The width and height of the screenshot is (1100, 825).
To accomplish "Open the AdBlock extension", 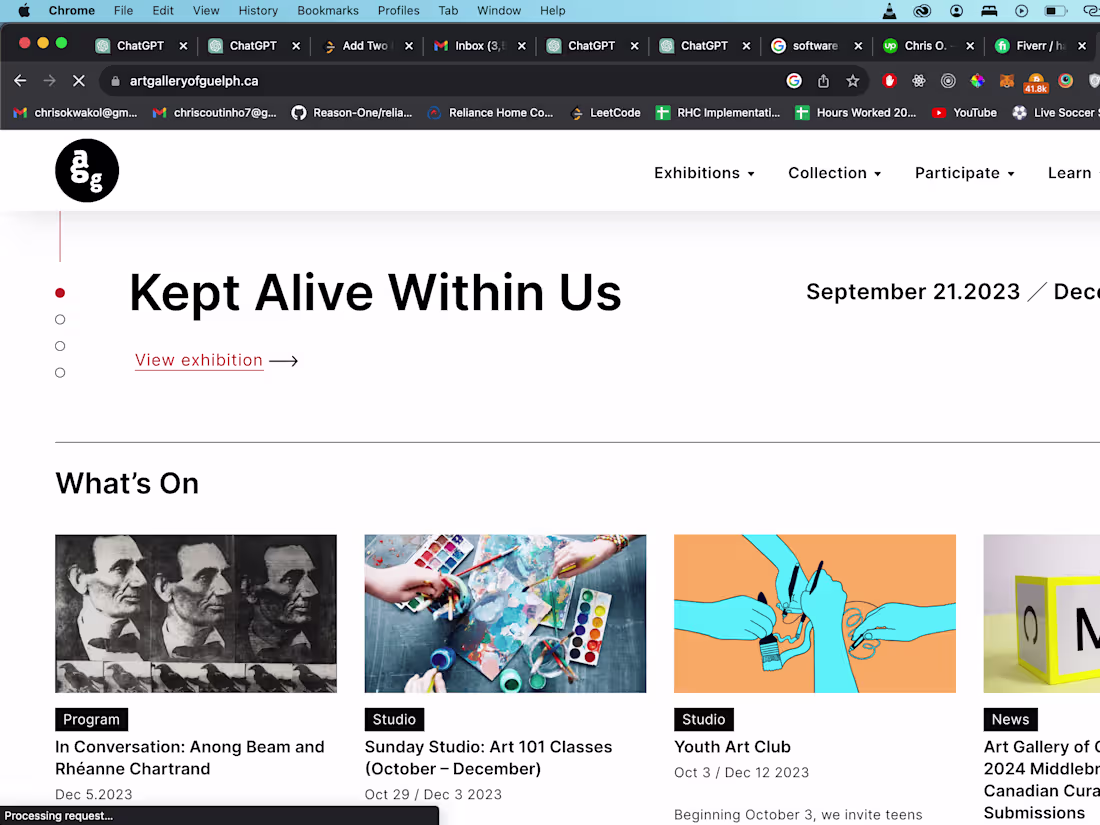I will coord(889,80).
